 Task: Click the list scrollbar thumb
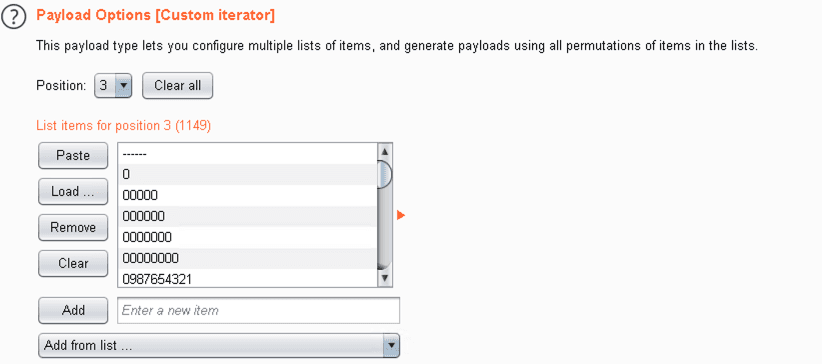385,174
